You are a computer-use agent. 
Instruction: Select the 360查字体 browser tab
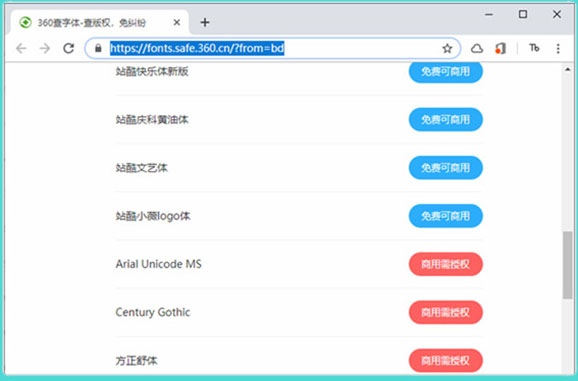(100, 22)
